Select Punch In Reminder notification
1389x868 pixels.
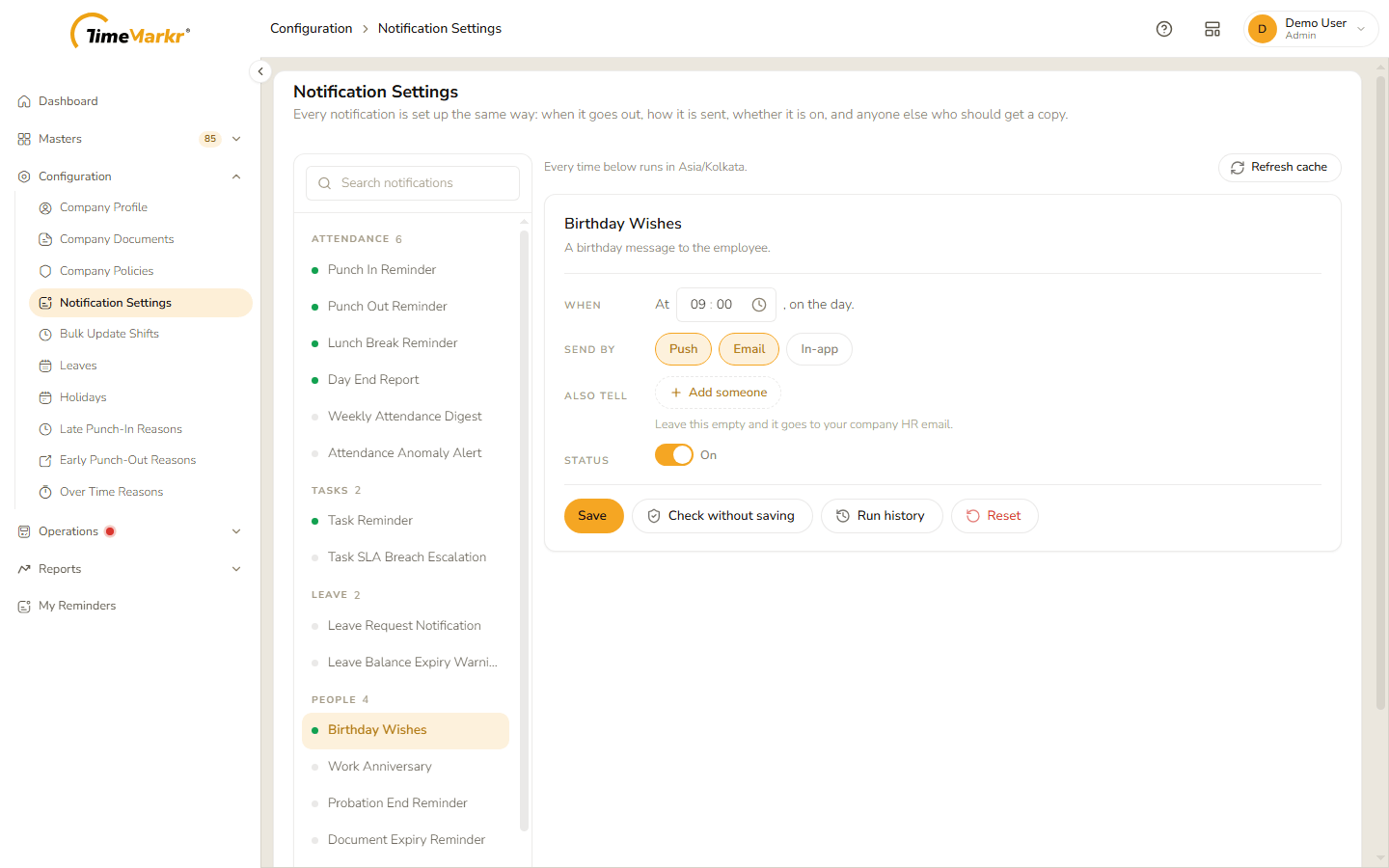pyautogui.click(x=405, y=270)
